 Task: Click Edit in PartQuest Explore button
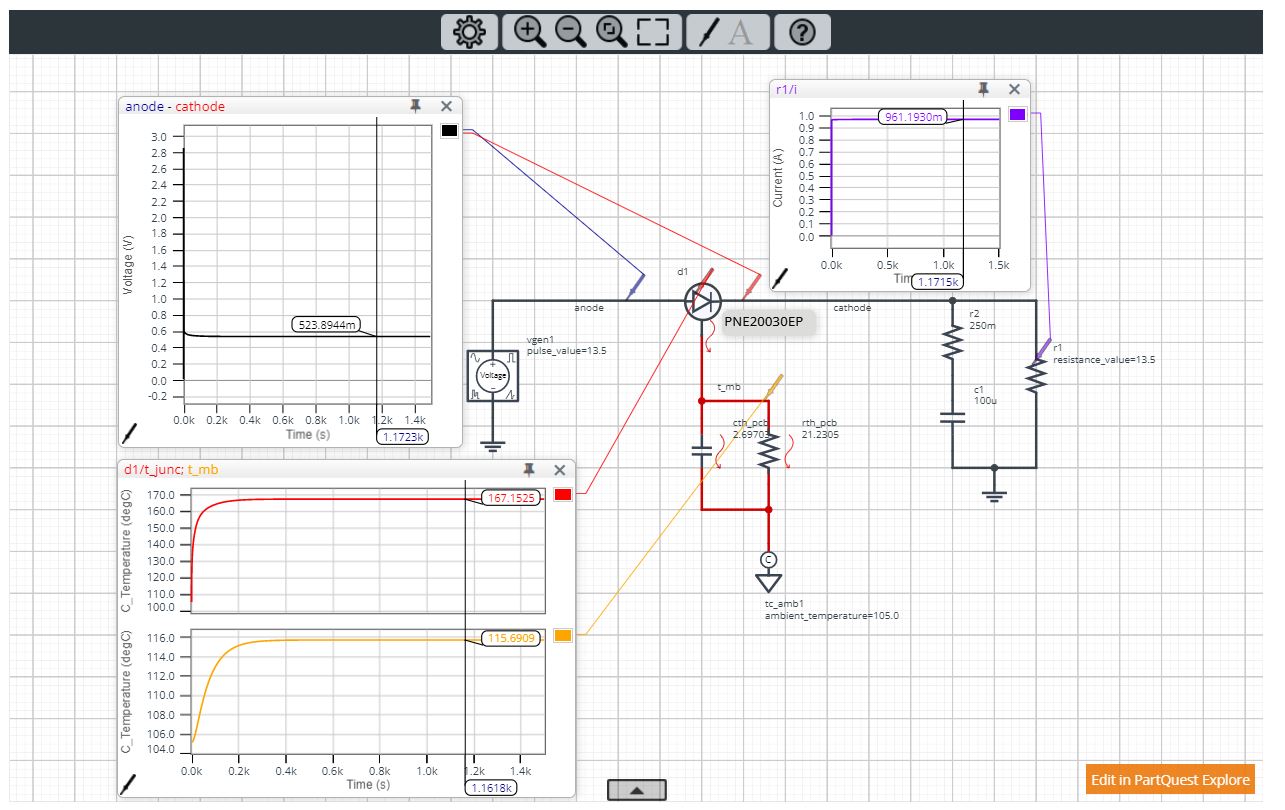click(x=1169, y=779)
